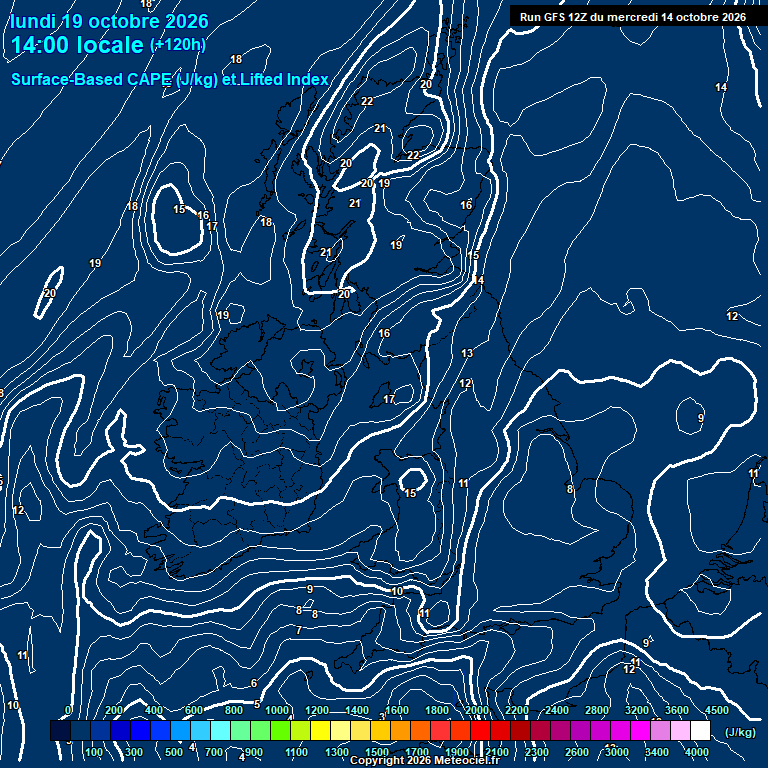Image resolution: width=768 pixels, height=768 pixels.
Task: Select the '(+120h)' forecast offset text
Action: (178, 45)
